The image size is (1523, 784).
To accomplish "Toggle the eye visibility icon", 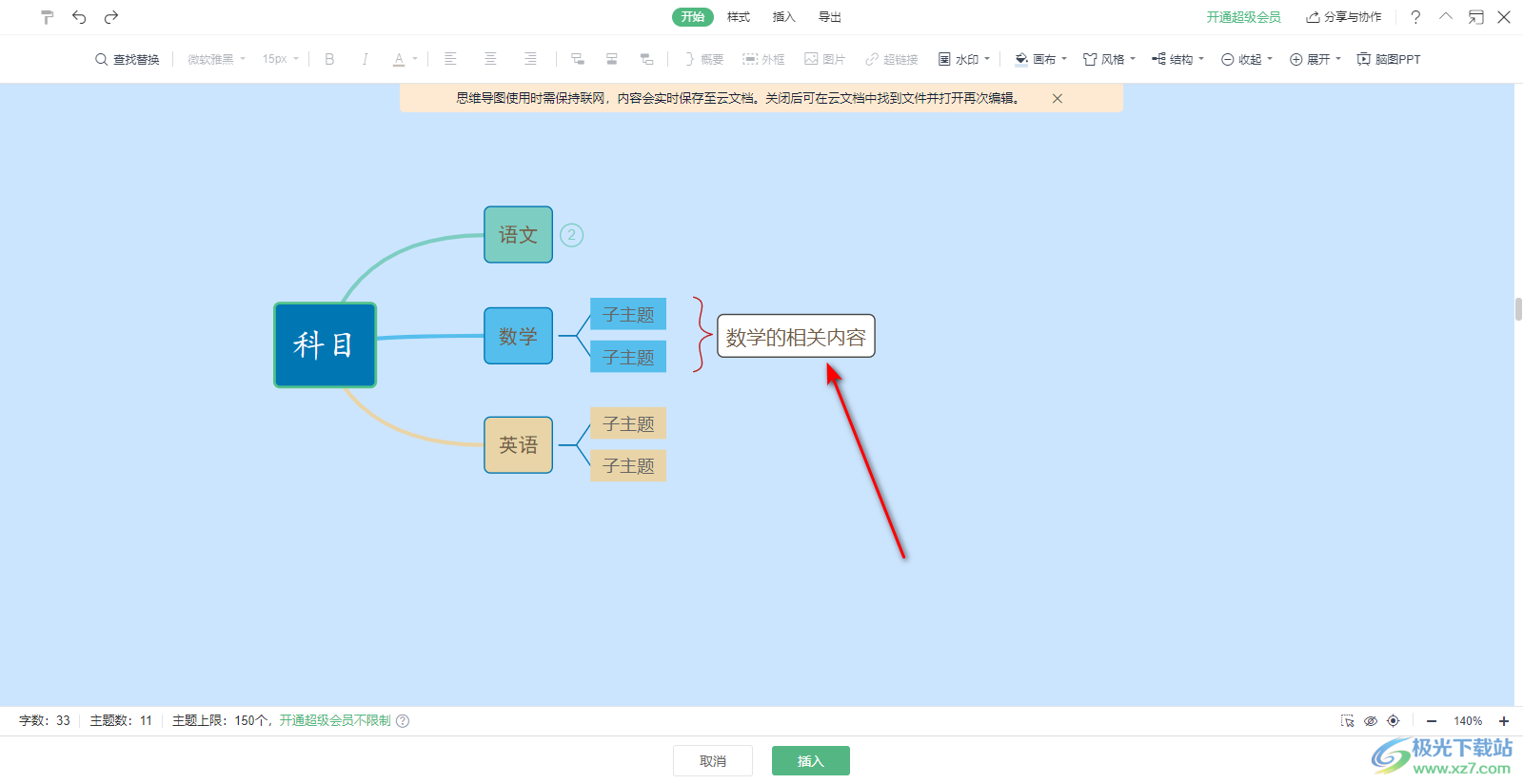I will pos(1371,721).
